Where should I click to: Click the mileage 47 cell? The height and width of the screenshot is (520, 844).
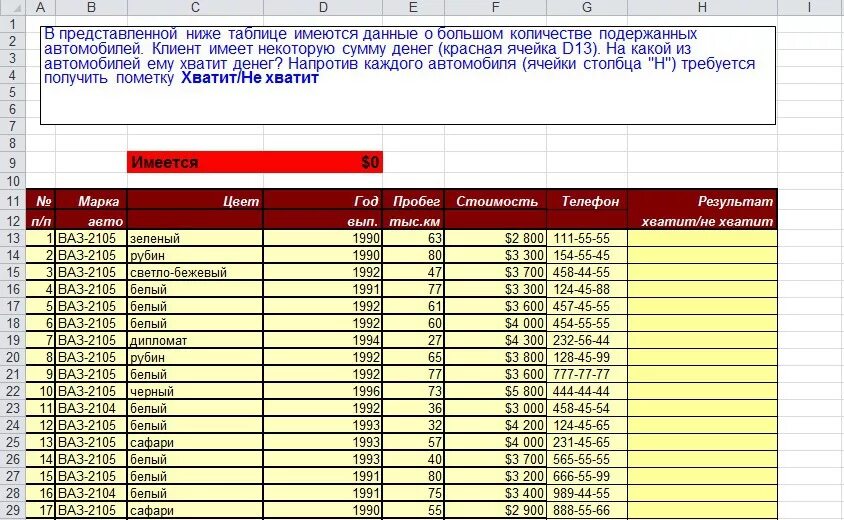click(x=413, y=272)
